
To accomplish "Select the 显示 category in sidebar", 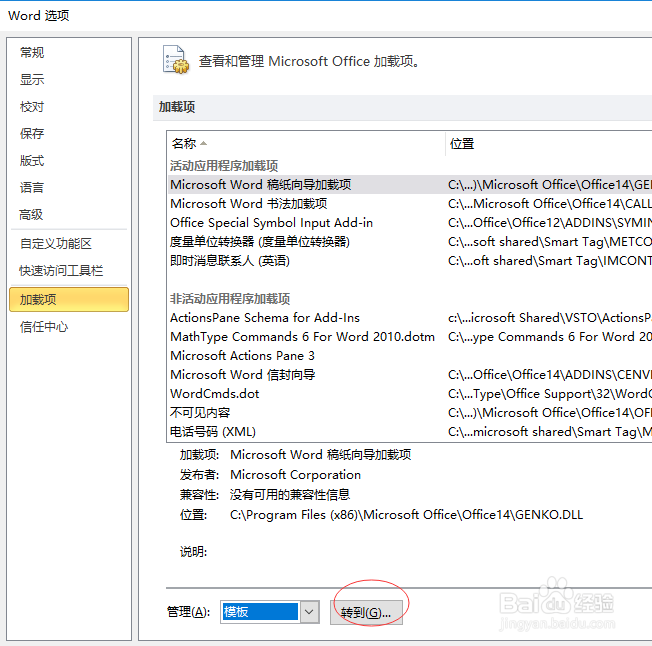I will click(32, 79).
